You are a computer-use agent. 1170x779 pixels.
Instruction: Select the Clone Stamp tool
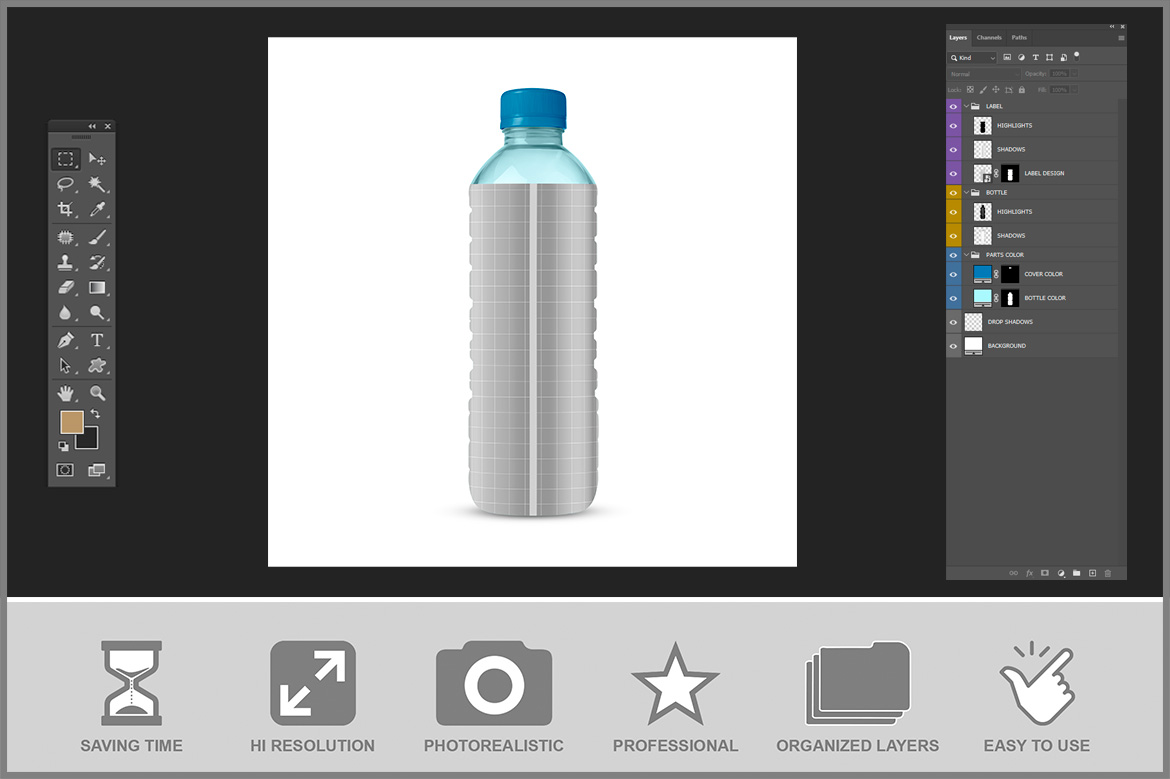pos(65,263)
